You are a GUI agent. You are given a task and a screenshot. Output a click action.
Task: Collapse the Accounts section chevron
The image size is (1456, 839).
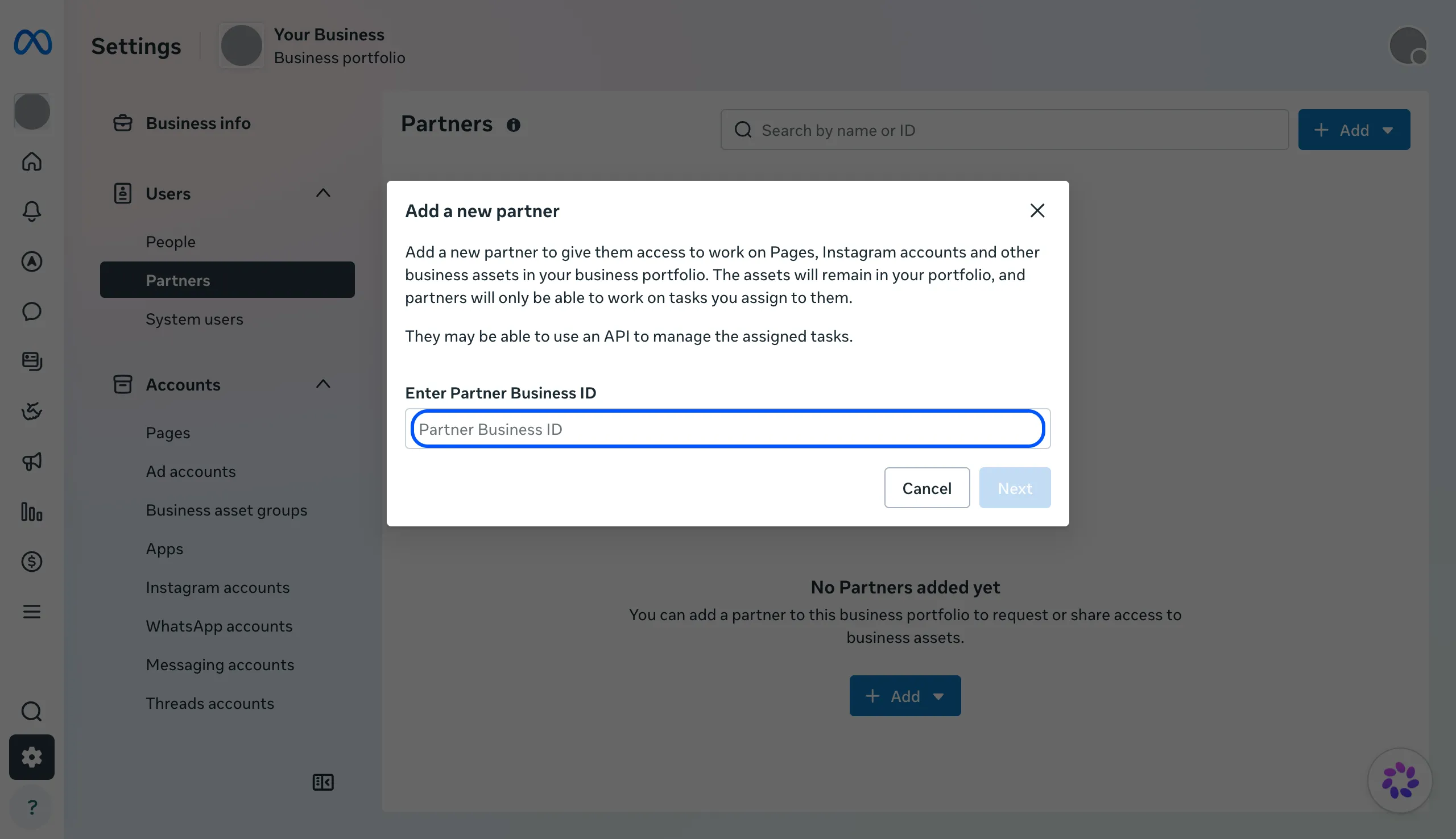[x=323, y=384]
